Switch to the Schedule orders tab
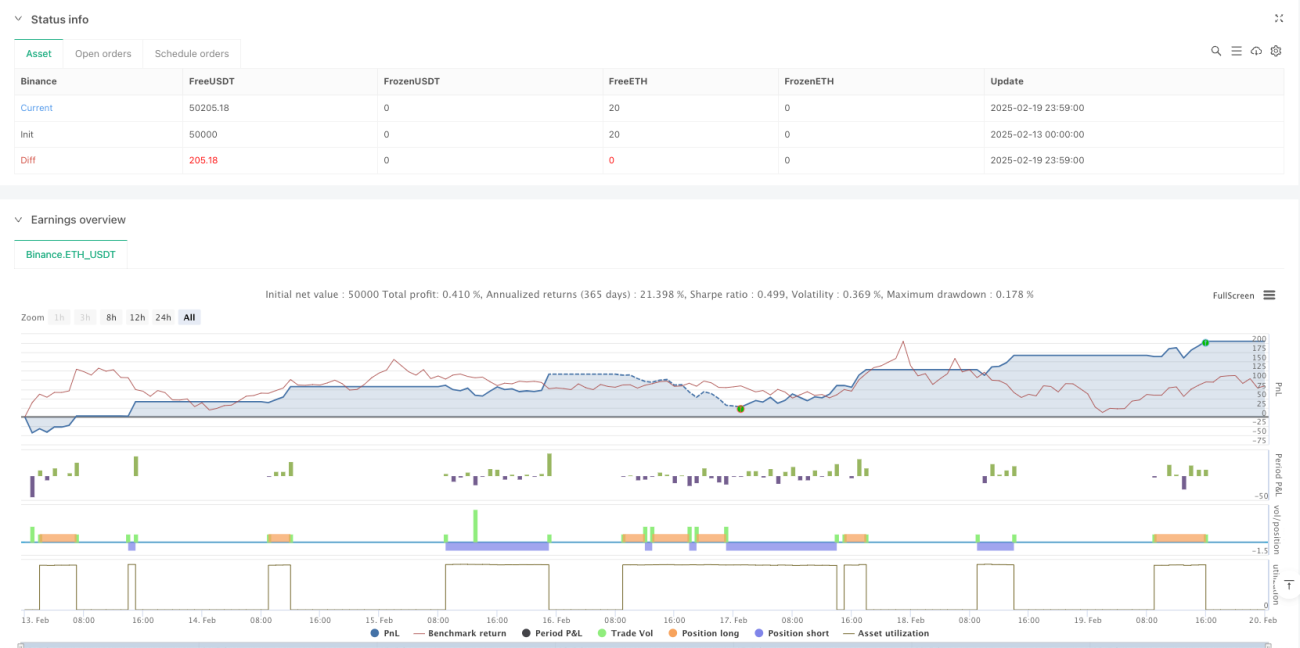Viewport: 1300px width, 648px height. coord(192,54)
